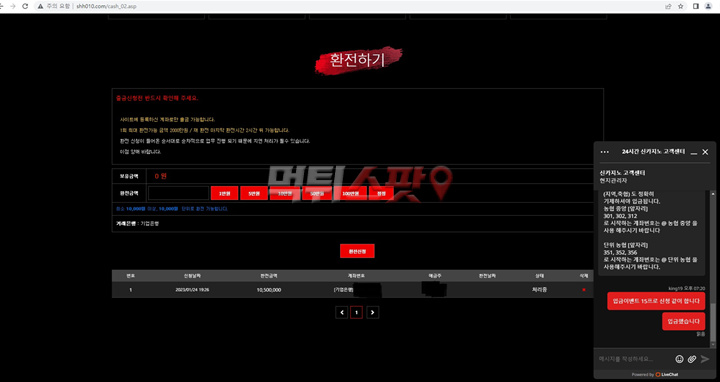Image resolution: width=720 pixels, height=382 pixels.
Task: Click the 환전신청 submit button
Action: (357, 251)
